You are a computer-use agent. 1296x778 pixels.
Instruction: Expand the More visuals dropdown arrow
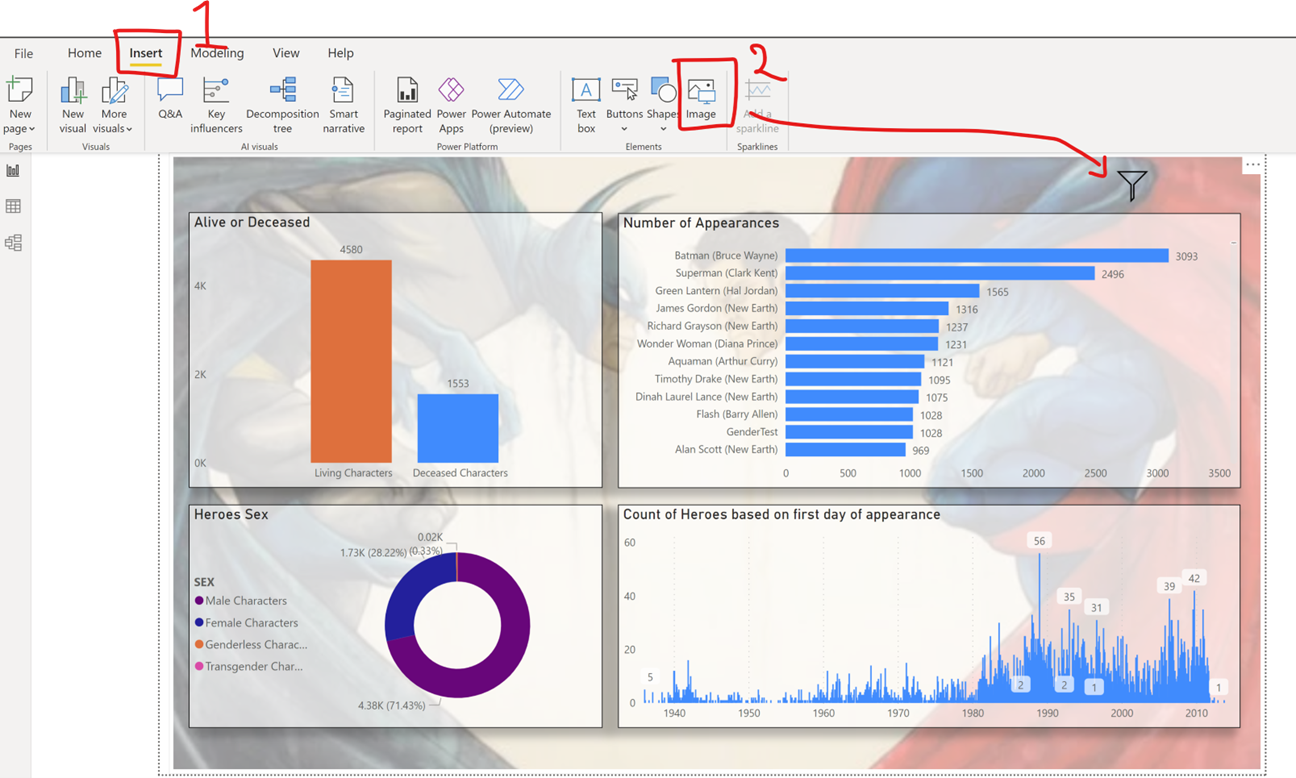click(x=129, y=129)
